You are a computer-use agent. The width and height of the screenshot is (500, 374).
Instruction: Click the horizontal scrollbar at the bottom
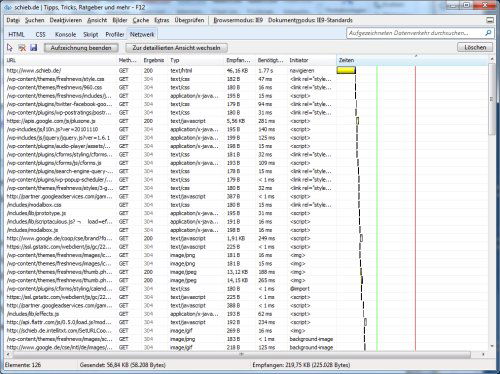238,354
